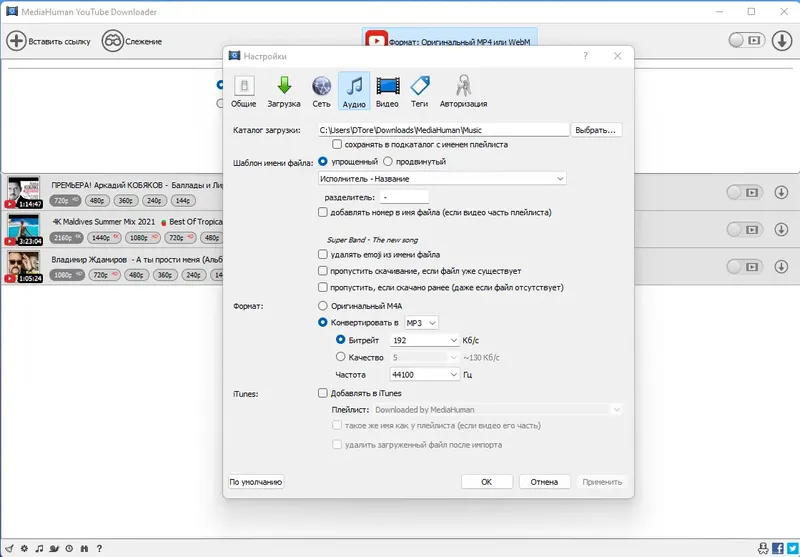Screen dimensions: 800x557
Task: Click the 4K Maldives video thumbnail
Action: click(23, 230)
